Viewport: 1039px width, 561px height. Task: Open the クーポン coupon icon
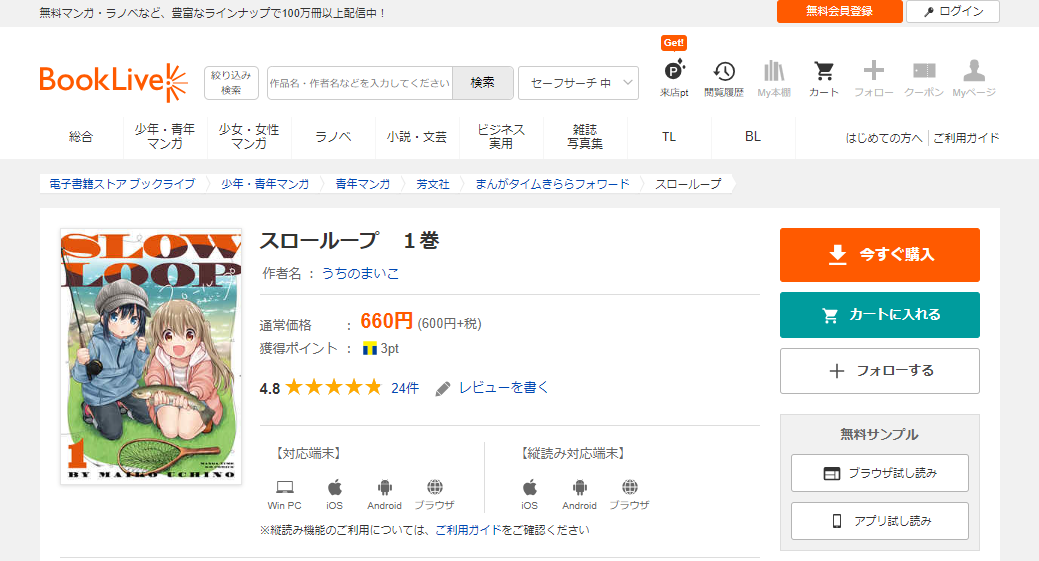click(924, 72)
